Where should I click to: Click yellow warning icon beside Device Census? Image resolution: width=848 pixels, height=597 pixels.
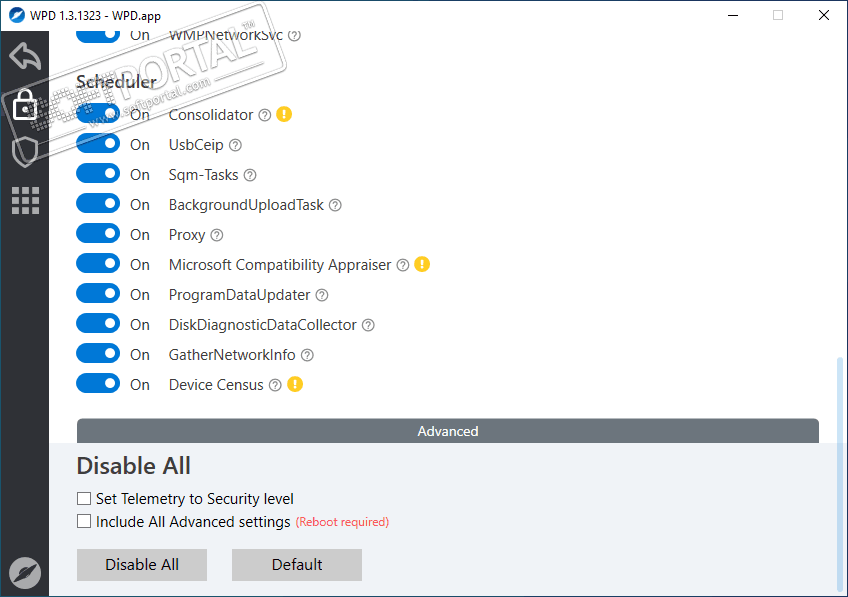coord(295,385)
